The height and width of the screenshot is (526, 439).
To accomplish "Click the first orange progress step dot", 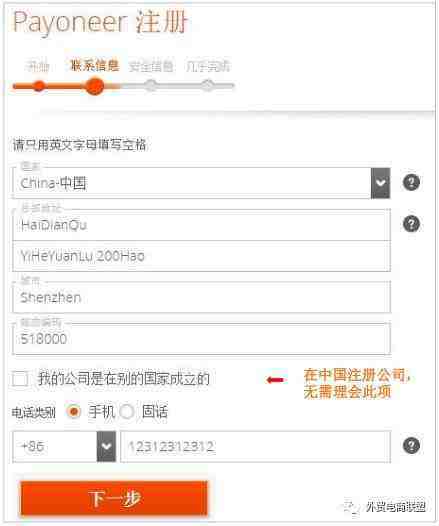I will pyautogui.click(x=39, y=86).
